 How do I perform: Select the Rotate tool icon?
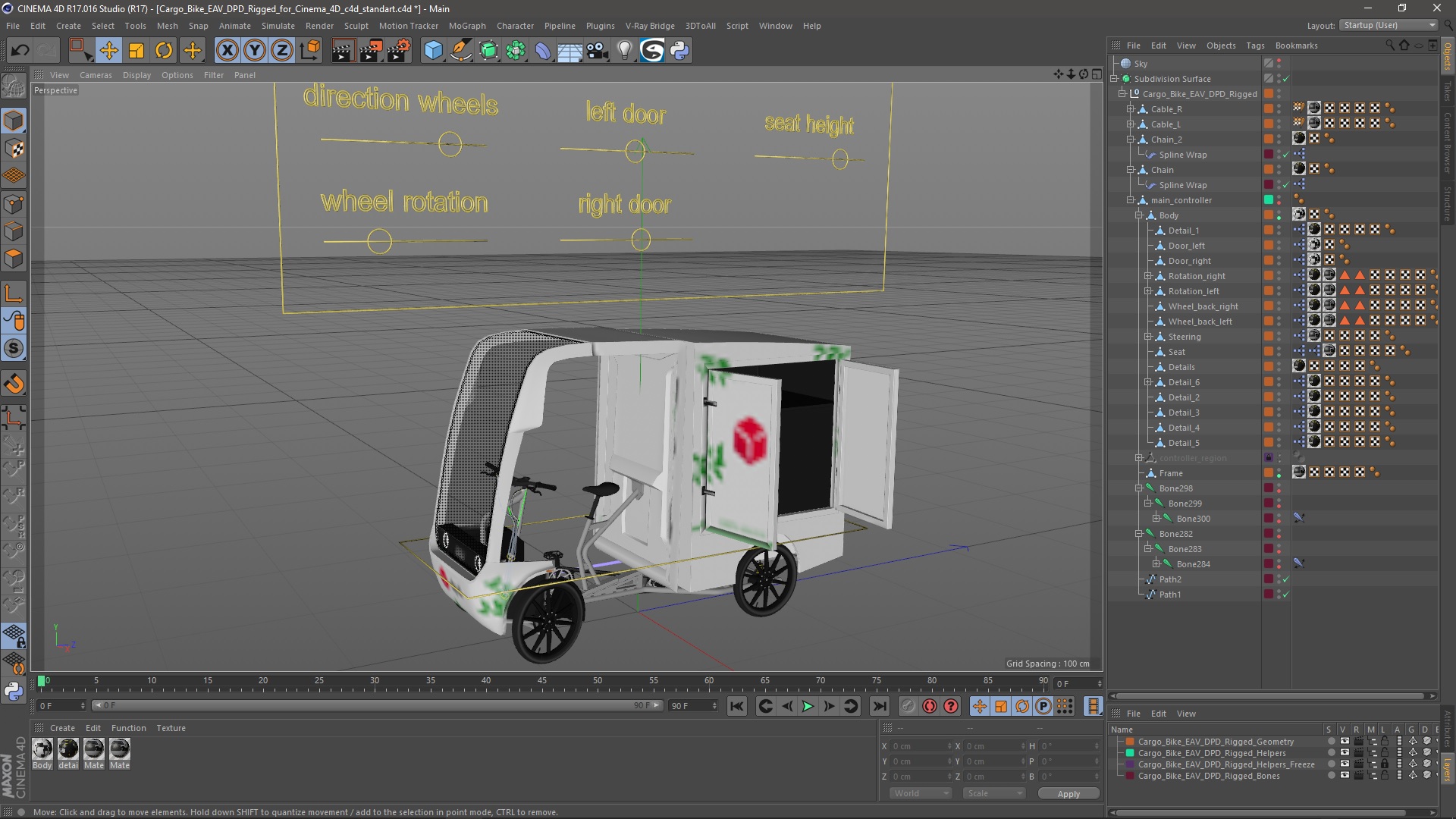[164, 51]
